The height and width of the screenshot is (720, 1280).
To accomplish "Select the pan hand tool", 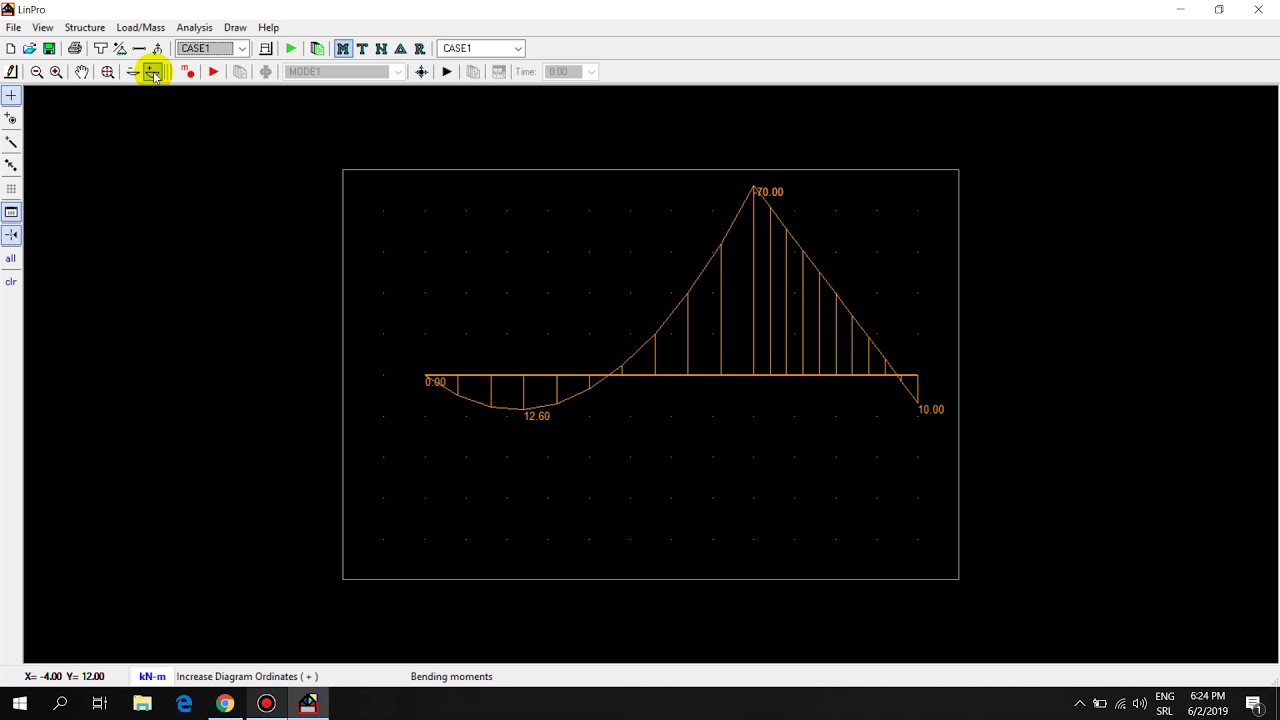I will pyautogui.click(x=82, y=72).
